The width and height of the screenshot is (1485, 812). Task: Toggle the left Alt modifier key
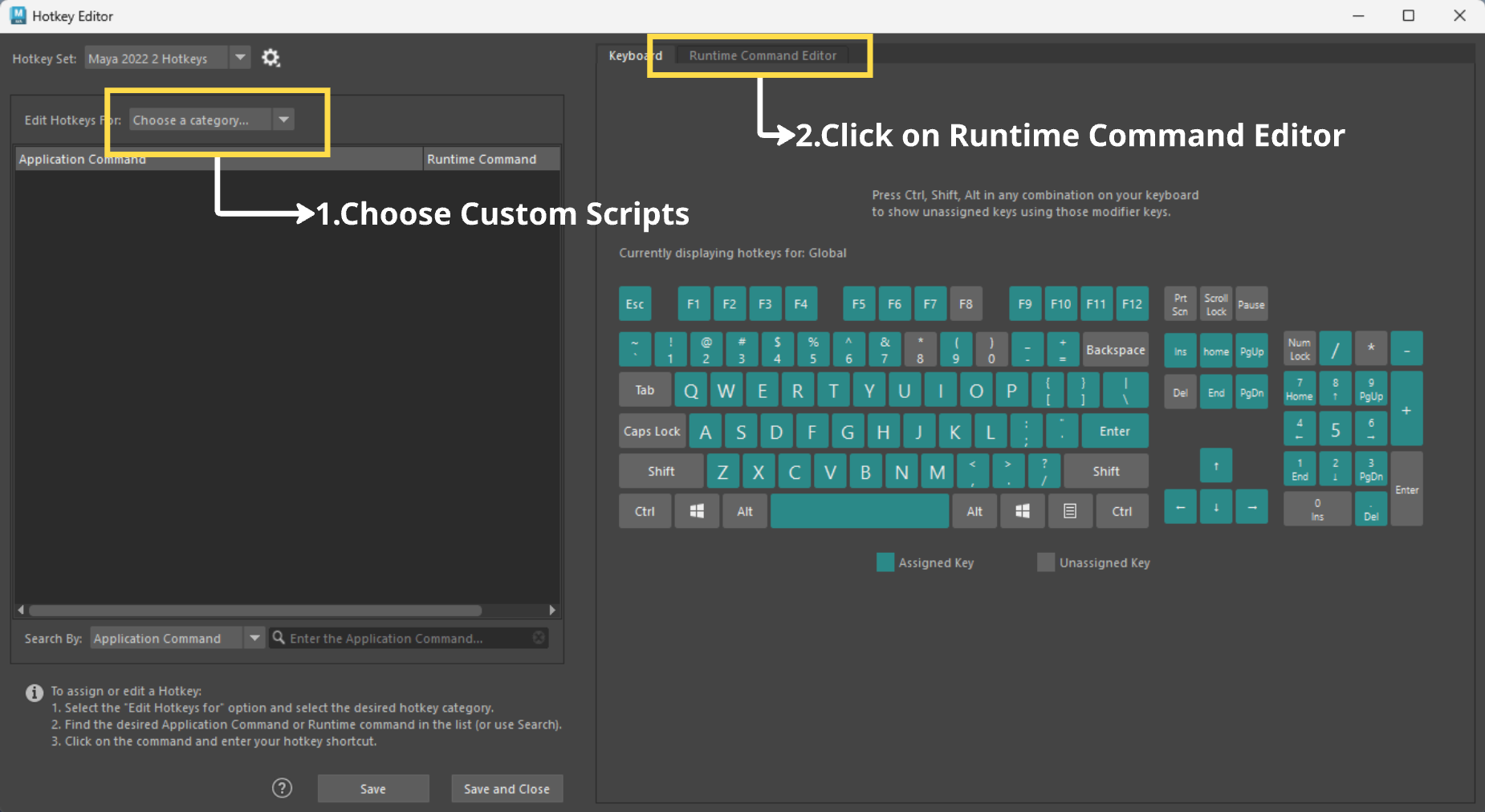pyautogui.click(x=745, y=511)
